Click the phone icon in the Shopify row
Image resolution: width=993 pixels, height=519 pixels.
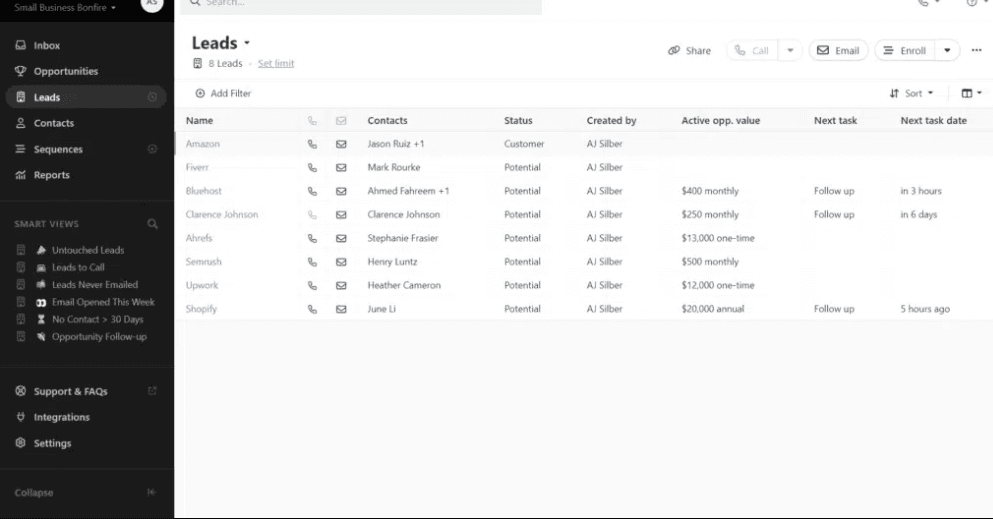pyautogui.click(x=312, y=309)
